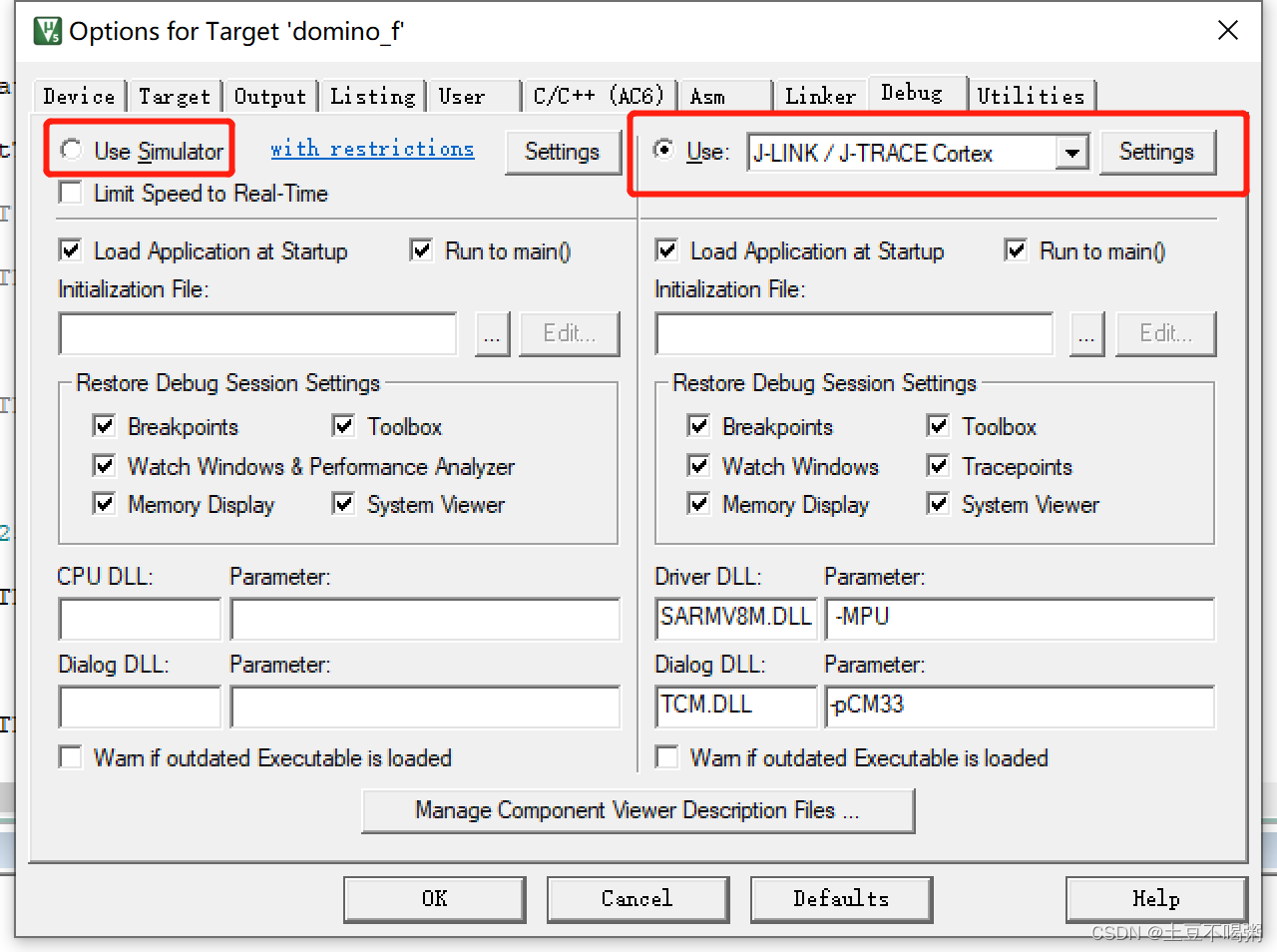Switch to the Device tab
Viewport: 1277px width, 952px height.
pyautogui.click(x=78, y=96)
